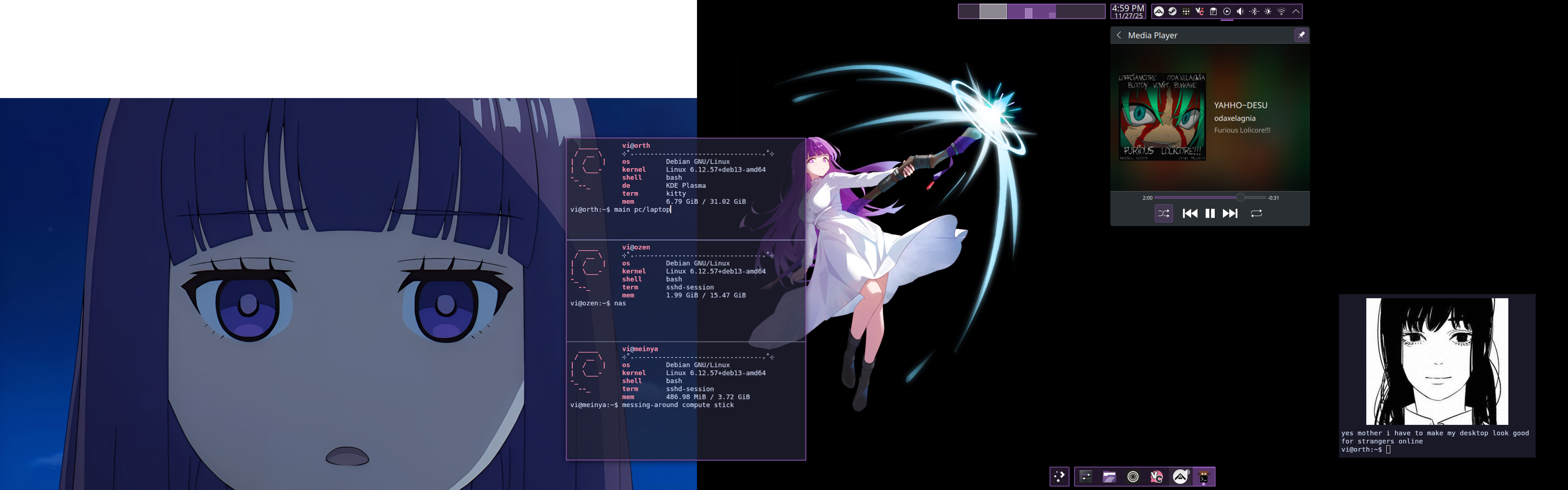Open the screen brightness tray applet
The width and height of the screenshot is (1568, 490).
pyautogui.click(x=1268, y=12)
